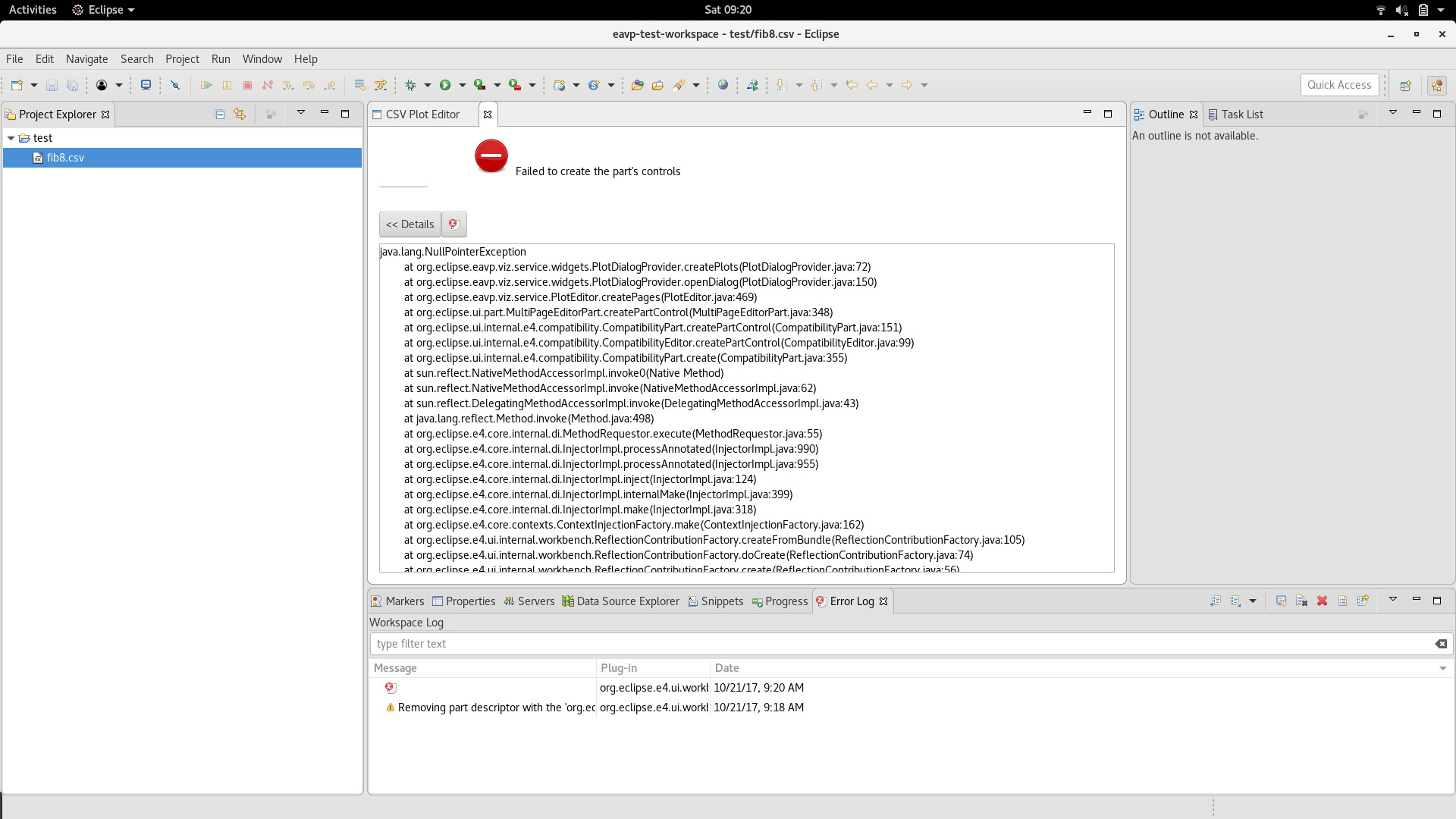
Task: Toggle the Java EE perspective button
Action: [x=1436, y=85]
